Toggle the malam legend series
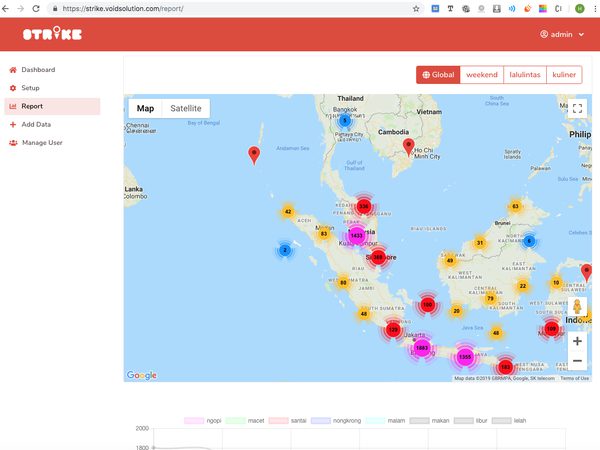600x450 pixels. [x=385, y=421]
